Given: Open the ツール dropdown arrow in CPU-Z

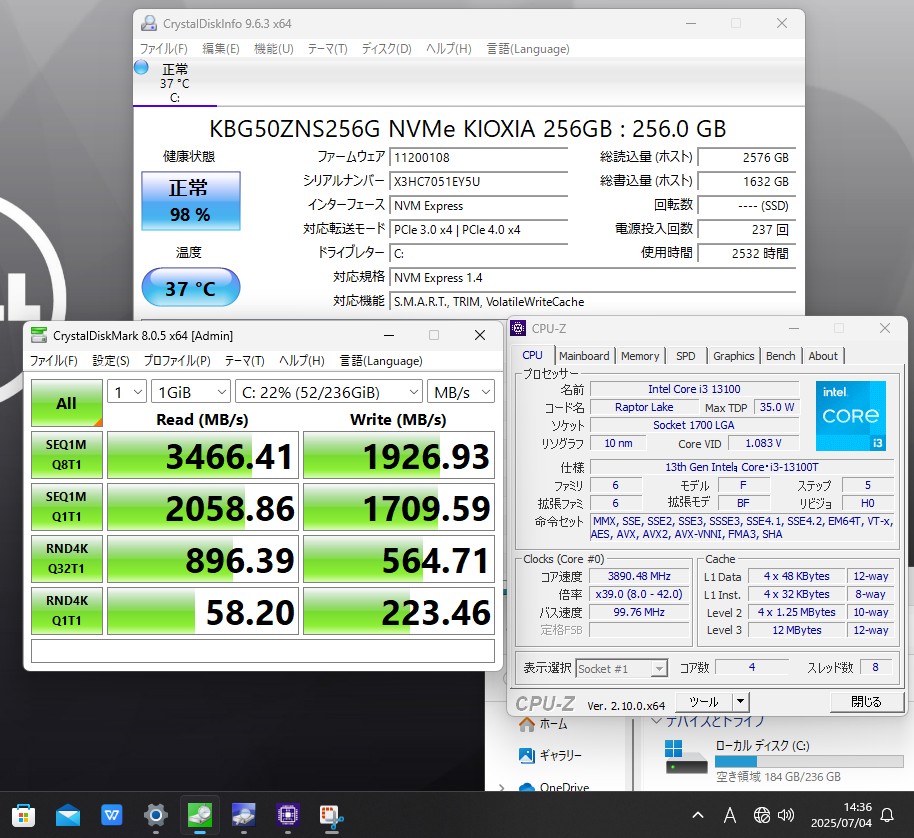Looking at the screenshot, I should (x=740, y=701).
